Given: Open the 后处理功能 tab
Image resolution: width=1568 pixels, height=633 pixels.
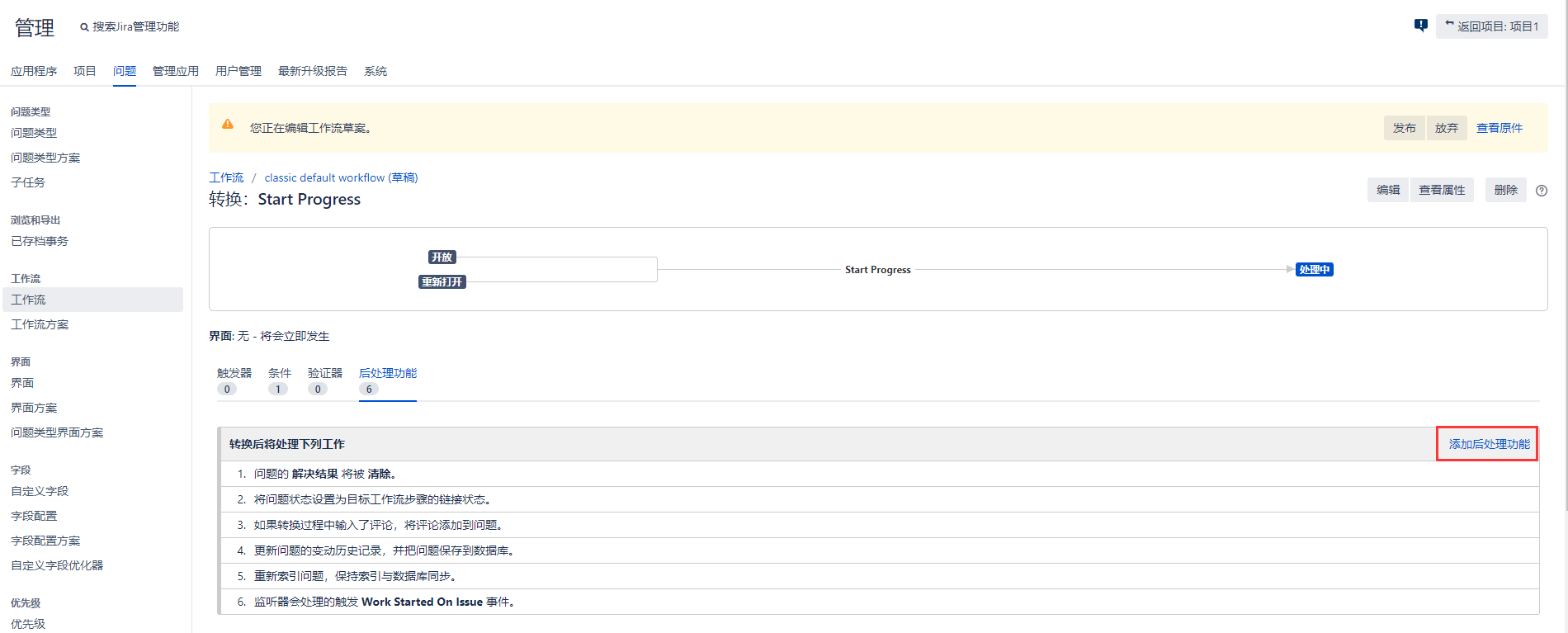Looking at the screenshot, I should pos(387,374).
